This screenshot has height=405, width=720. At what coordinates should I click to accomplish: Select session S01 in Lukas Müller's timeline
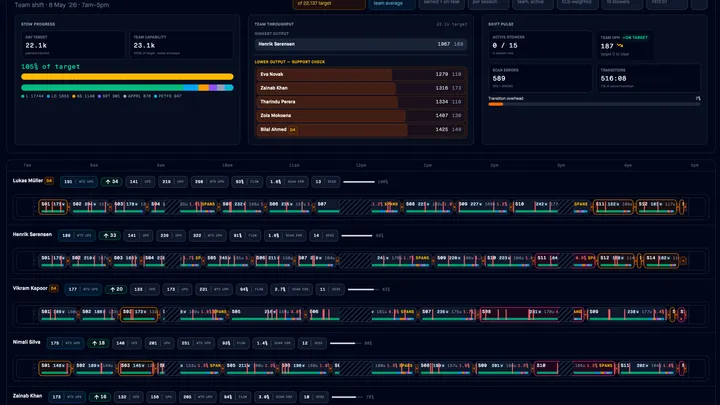point(53,207)
